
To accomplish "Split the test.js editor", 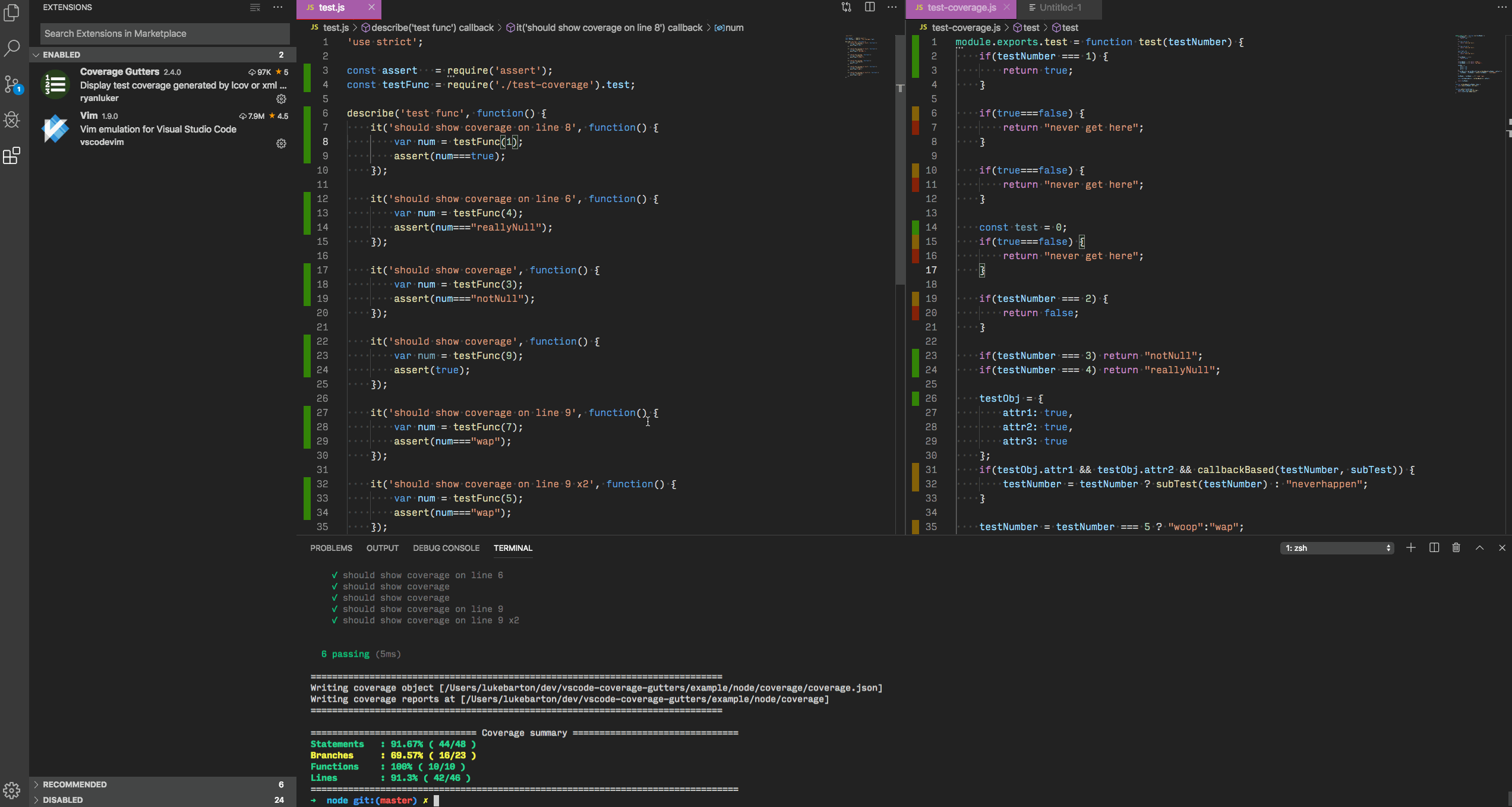I will pos(870,8).
